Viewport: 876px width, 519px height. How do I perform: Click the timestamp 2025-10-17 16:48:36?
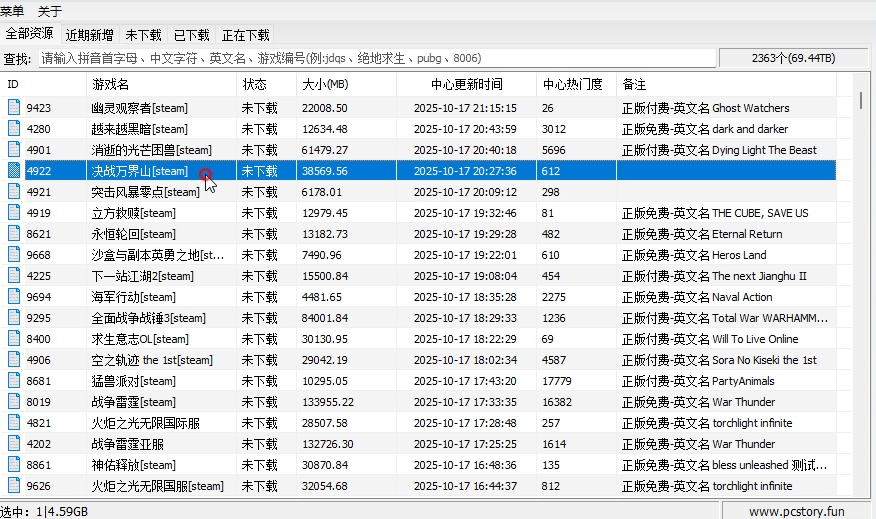click(x=465, y=465)
